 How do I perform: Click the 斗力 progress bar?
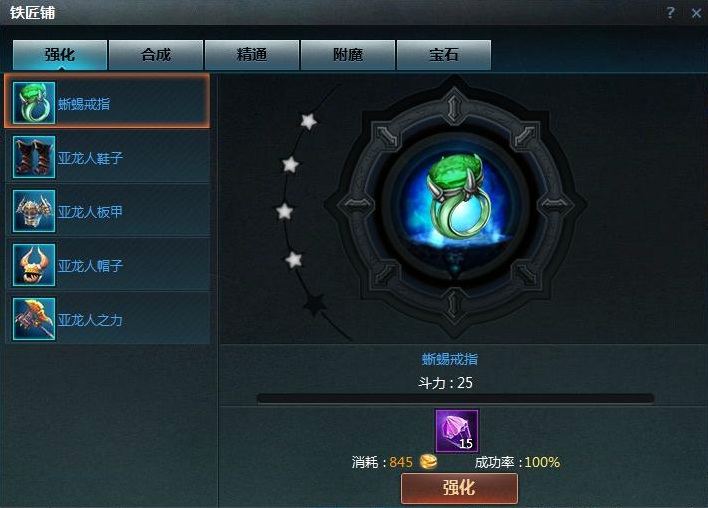pos(456,398)
